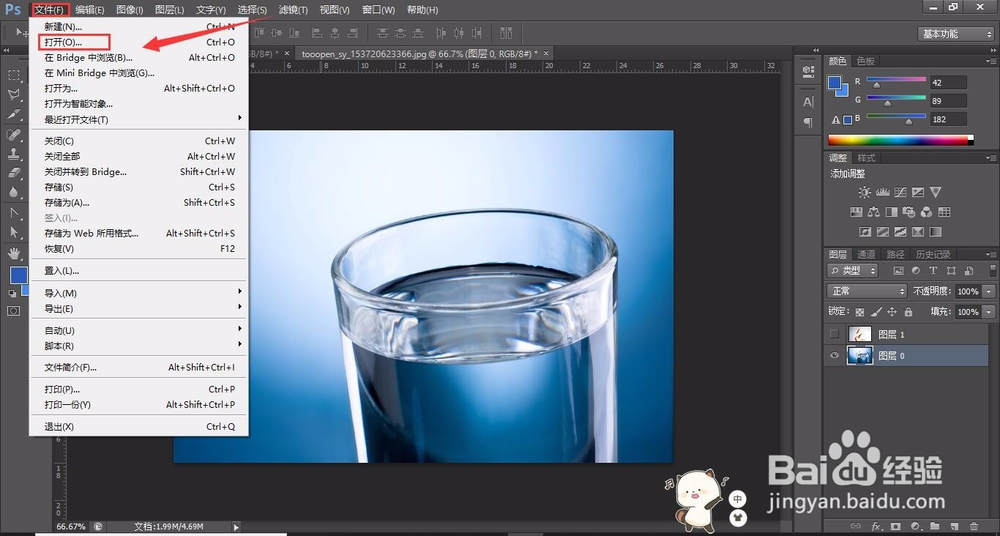Click 打印(P)... menu item

[138, 389]
